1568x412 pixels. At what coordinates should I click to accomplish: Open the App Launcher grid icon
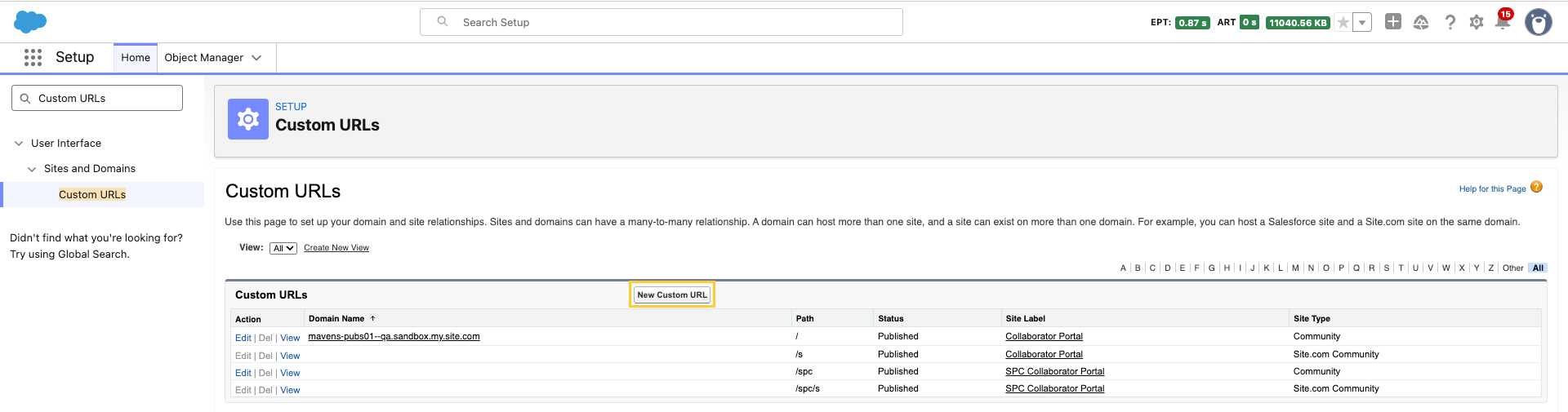pos(33,57)
